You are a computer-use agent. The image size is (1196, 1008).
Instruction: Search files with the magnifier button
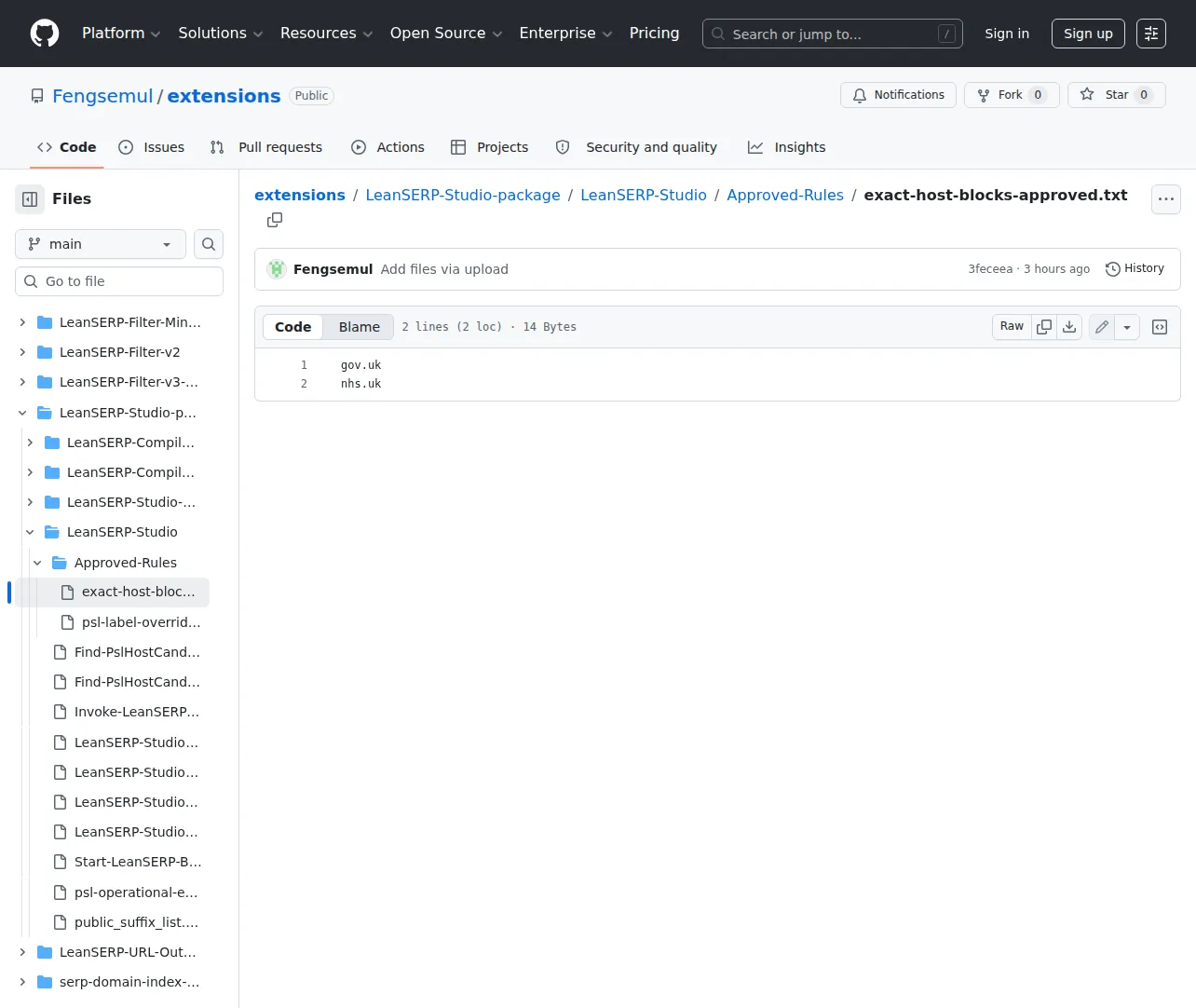click(x=209, y=244)
